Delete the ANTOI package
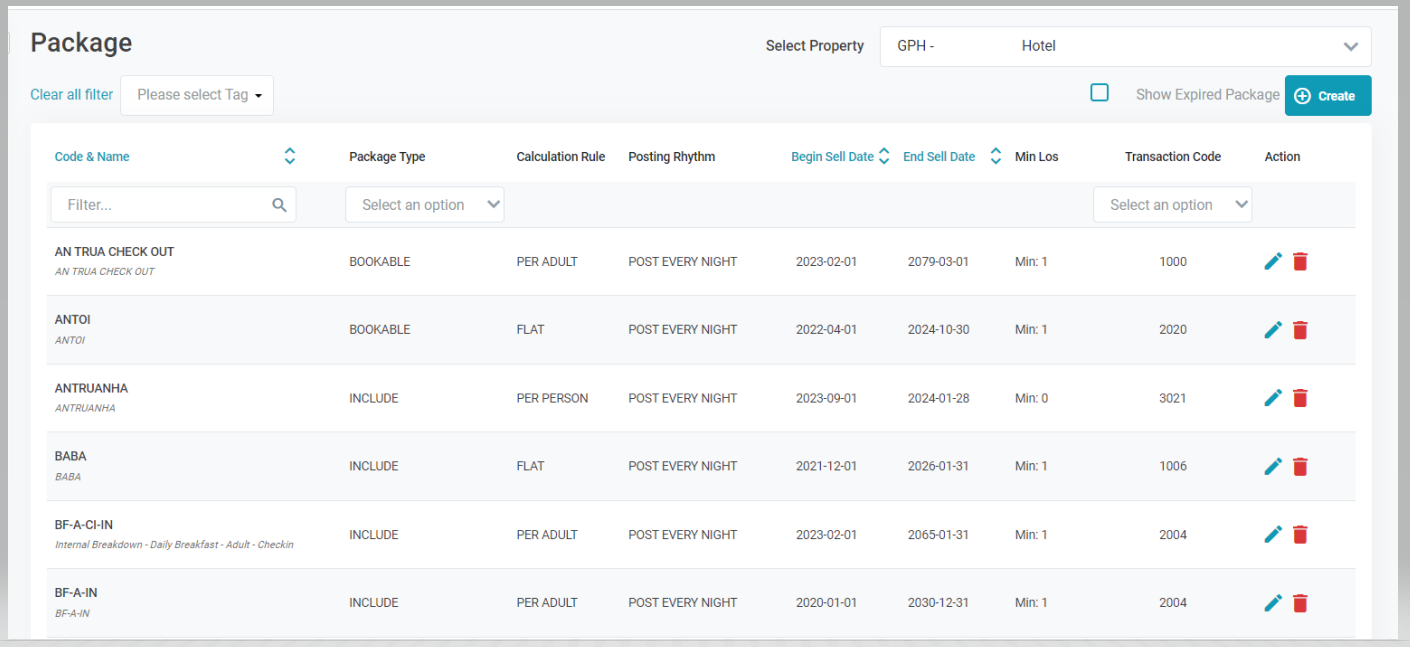 tap(1300, 330)
